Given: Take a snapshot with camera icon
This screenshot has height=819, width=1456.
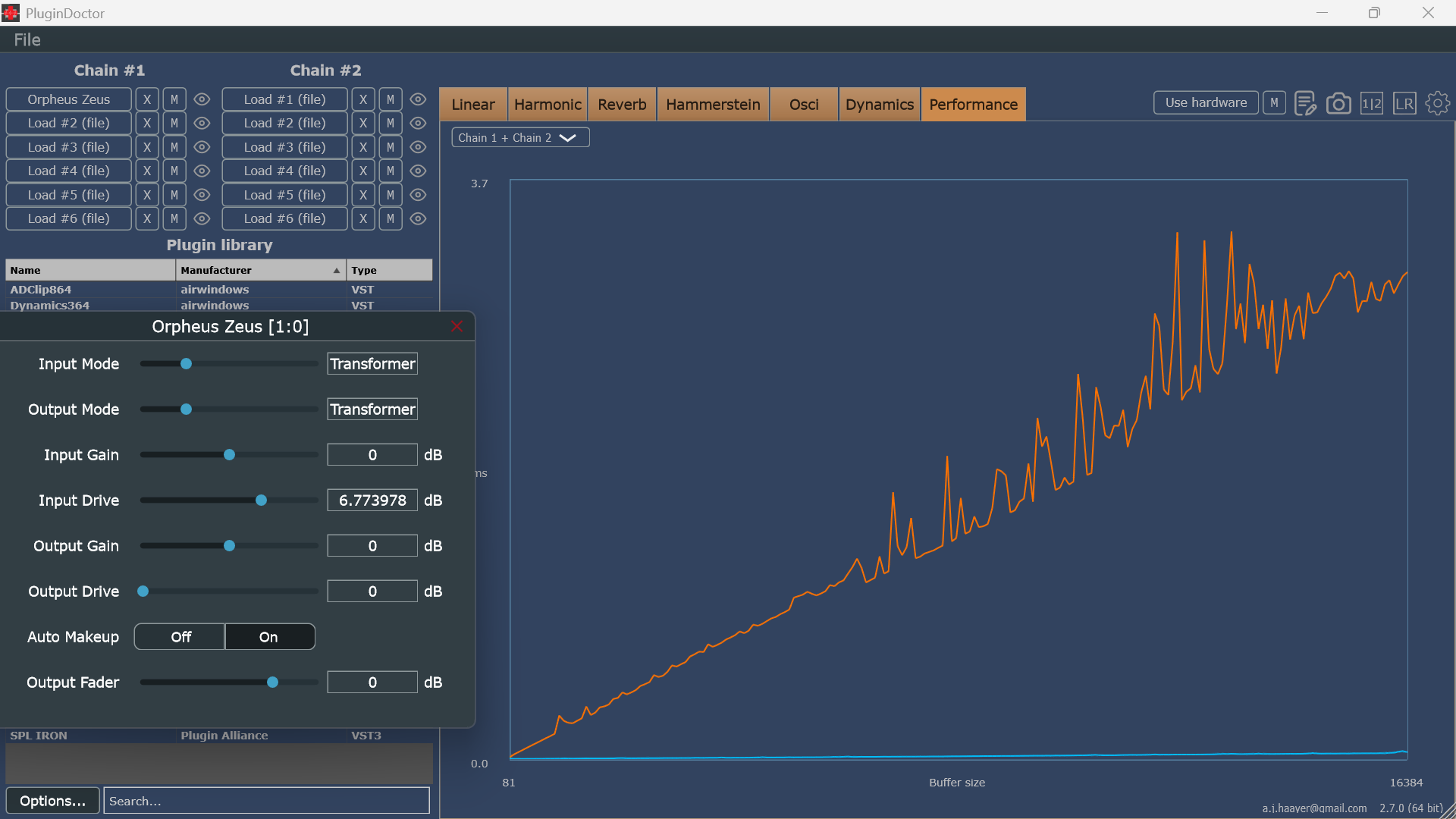Looking at the screenshot, I should click(1338, 103).
